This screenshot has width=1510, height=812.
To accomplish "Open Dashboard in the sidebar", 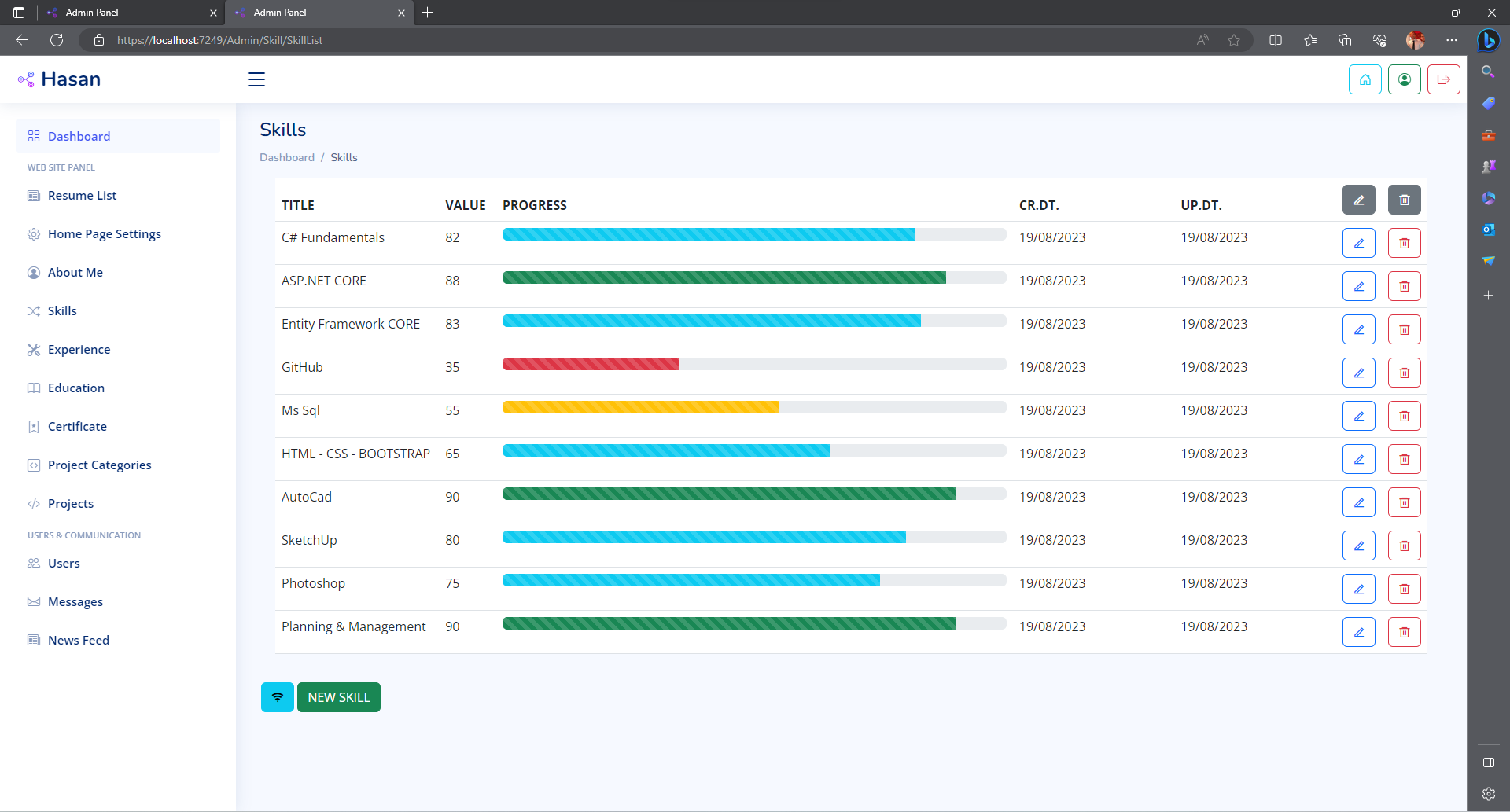I will tap(118, 136).
